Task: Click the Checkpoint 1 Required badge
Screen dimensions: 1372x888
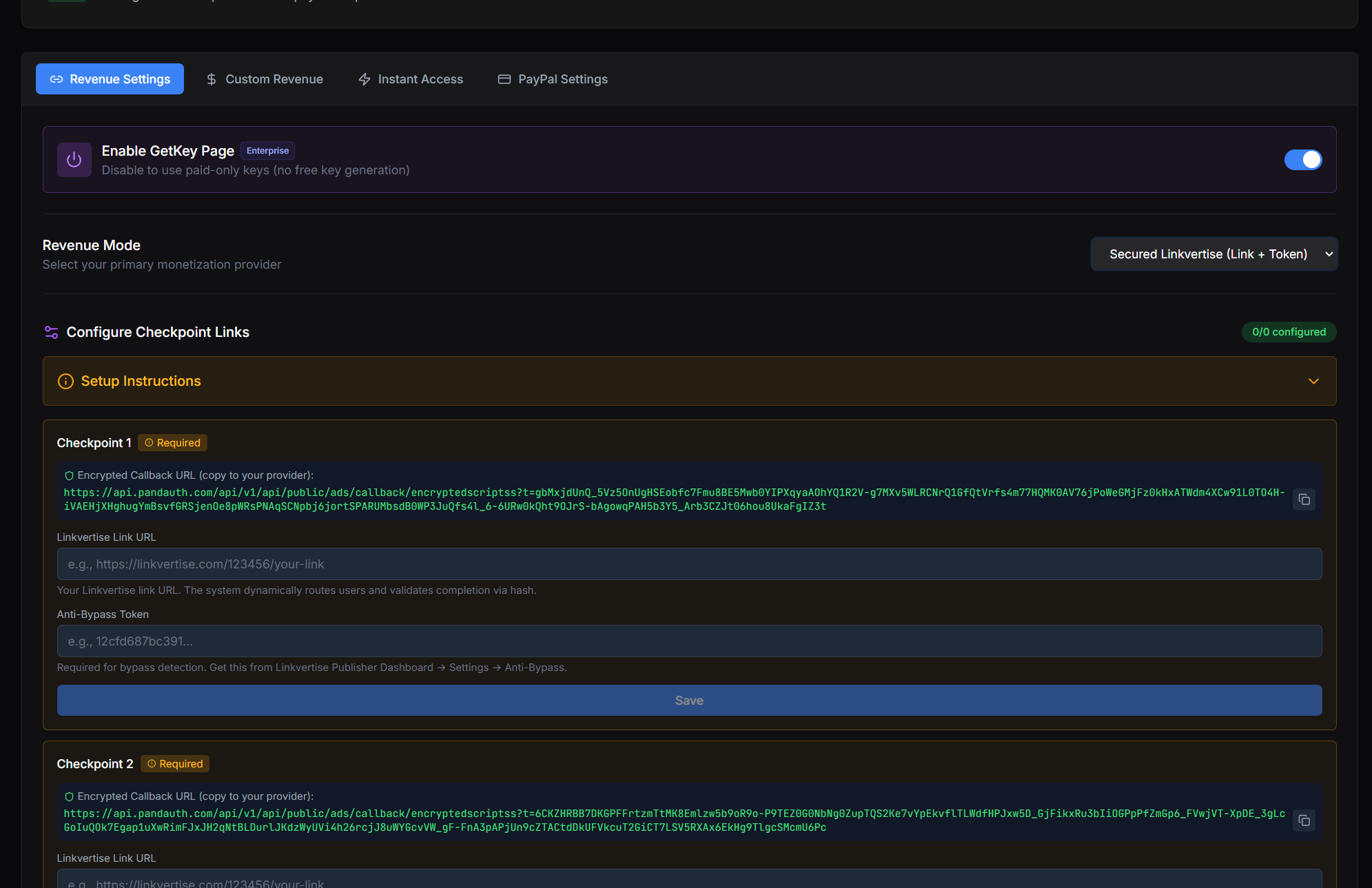Action: click(172, 443)
